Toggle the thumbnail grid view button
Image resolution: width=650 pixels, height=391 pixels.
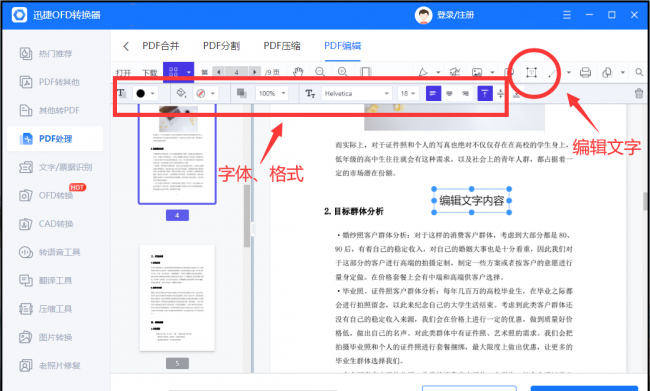tap(174, 72)
